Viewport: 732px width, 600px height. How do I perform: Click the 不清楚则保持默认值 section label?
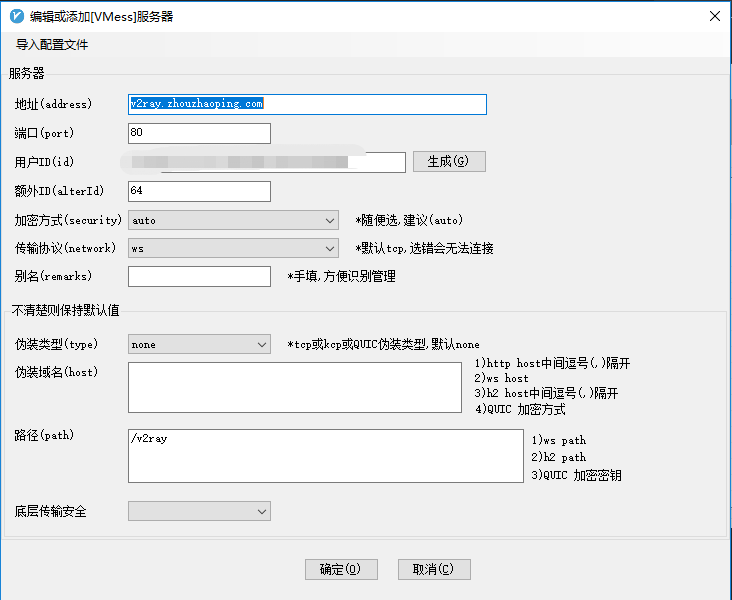(65, 310)
